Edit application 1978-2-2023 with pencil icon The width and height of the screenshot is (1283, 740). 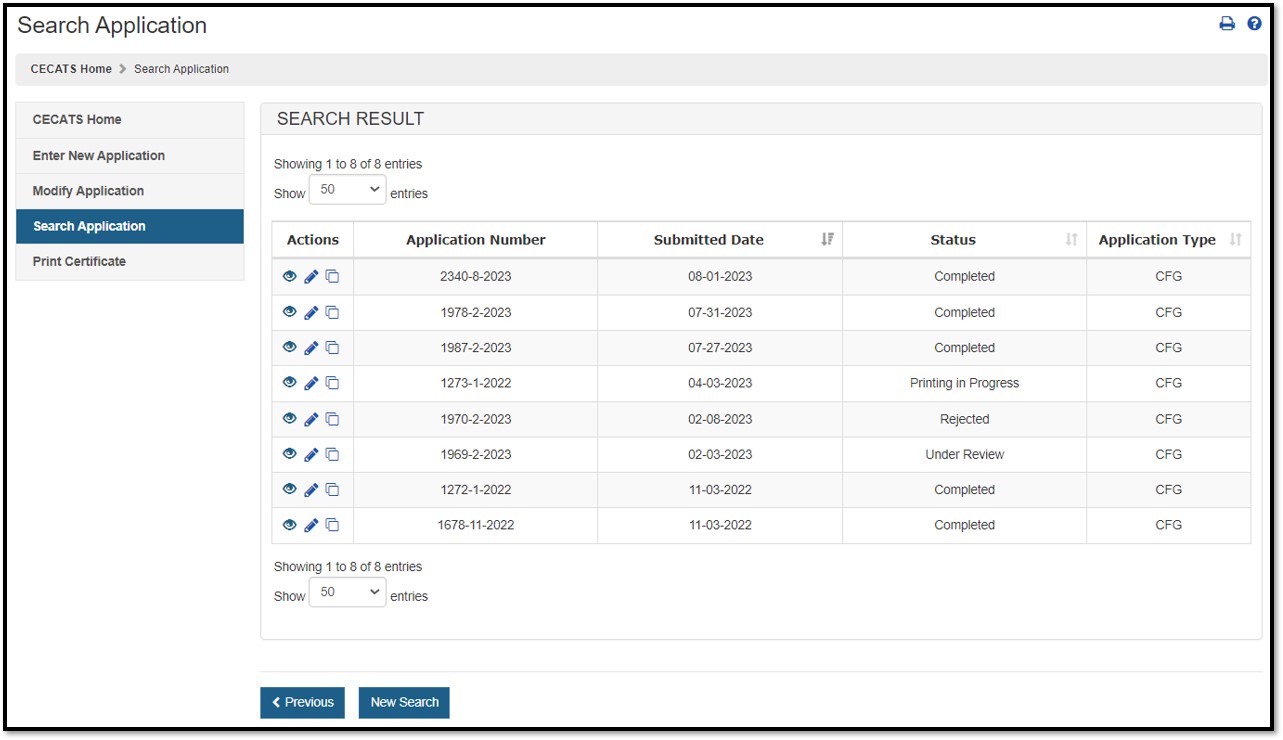311,313
